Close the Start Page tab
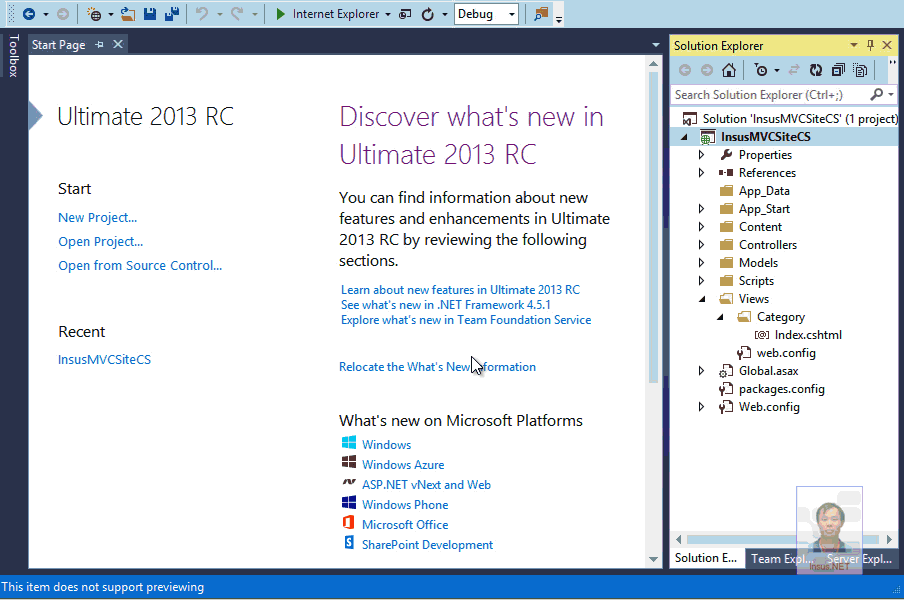Image resolution: width=904 pixels, height=600 pixels. tap(118, 44)
